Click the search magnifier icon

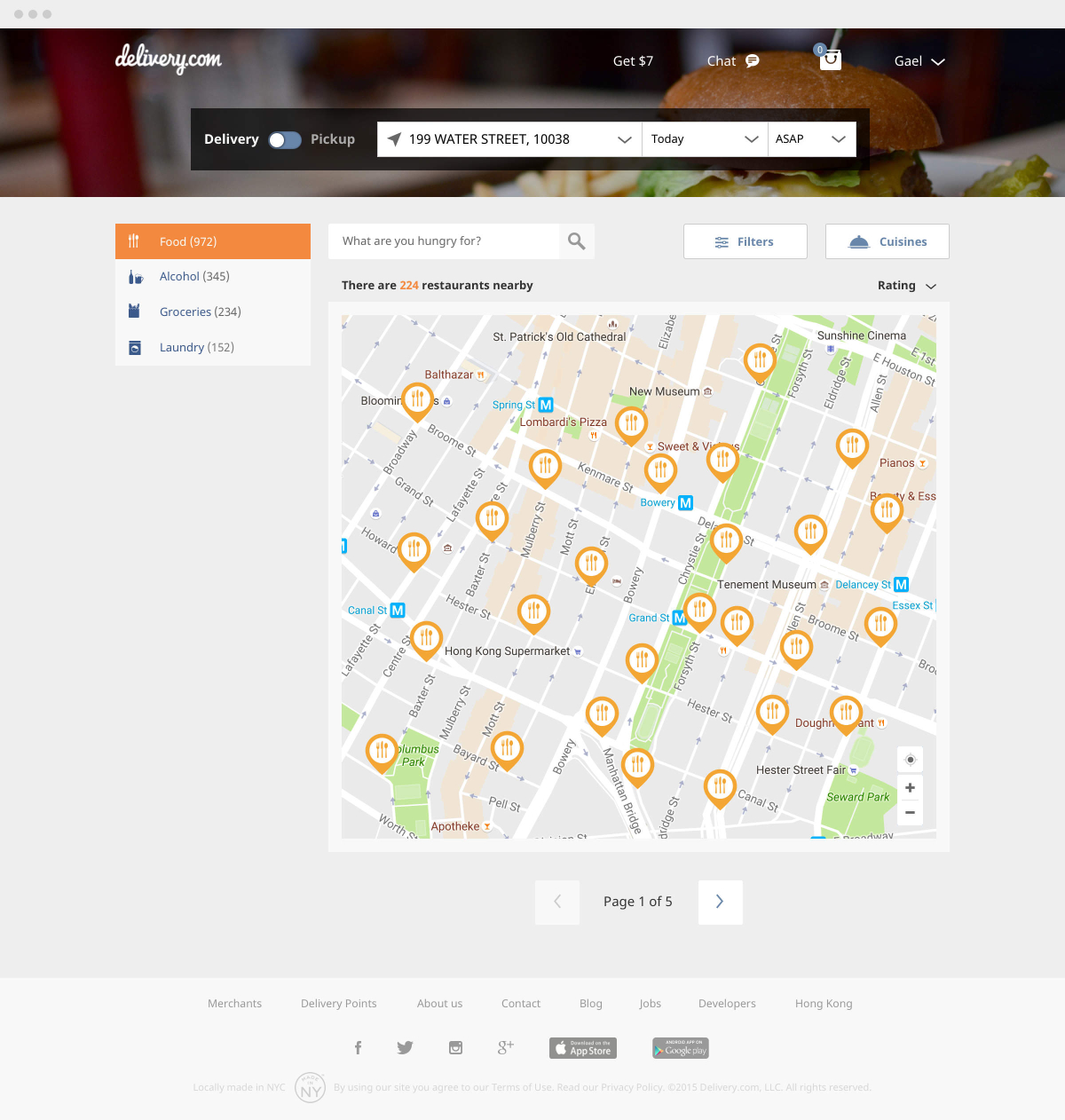(x=577, y=241)
